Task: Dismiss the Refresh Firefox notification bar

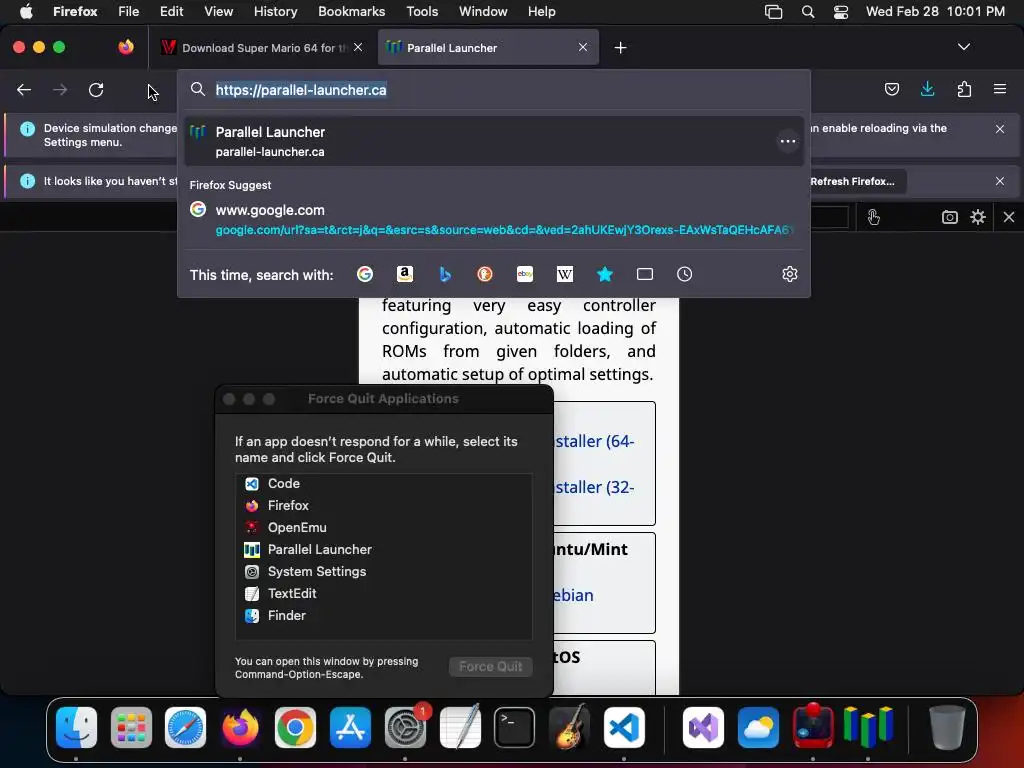Action: pos(999,181)
